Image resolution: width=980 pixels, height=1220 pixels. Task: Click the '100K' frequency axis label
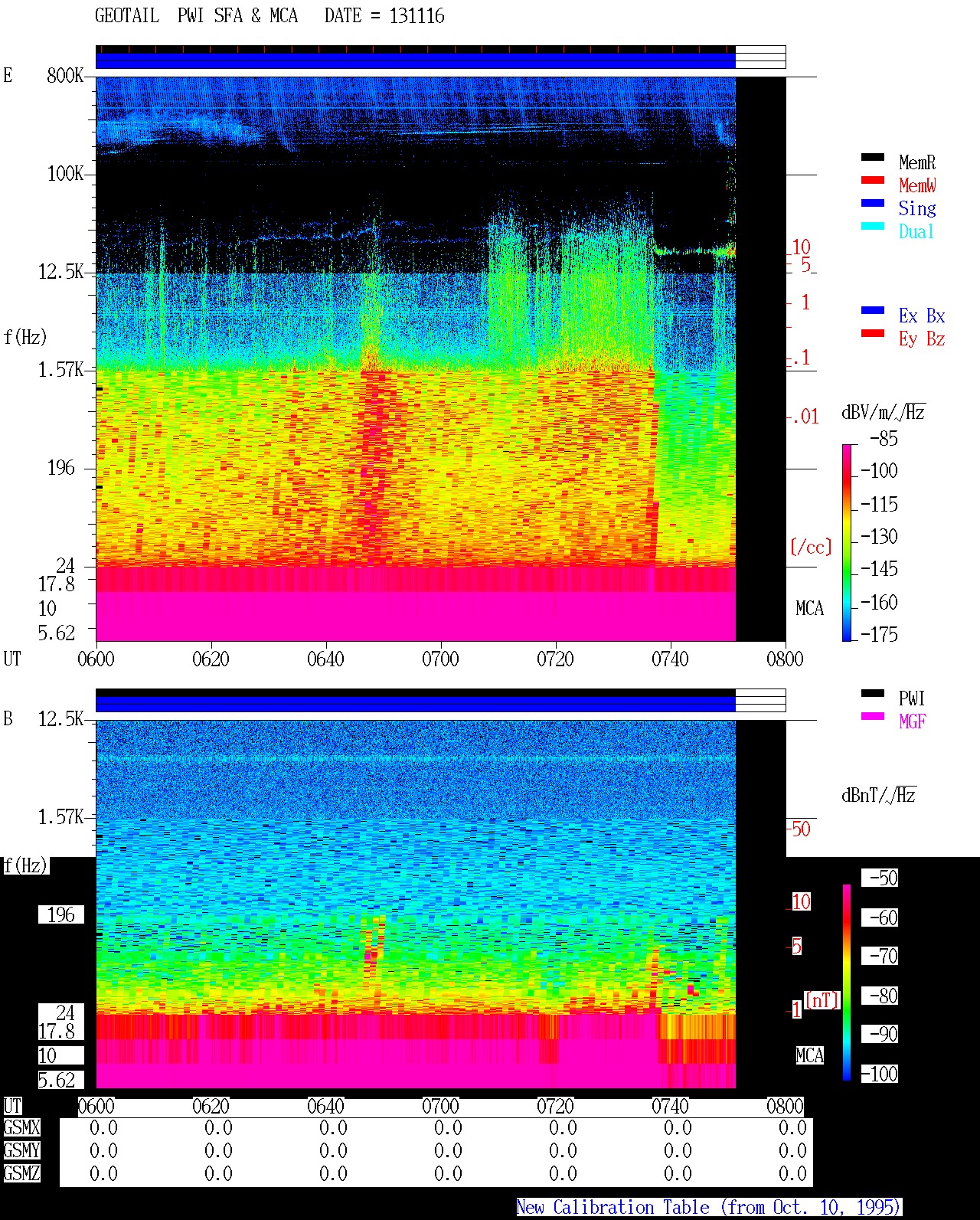point(65,173)
